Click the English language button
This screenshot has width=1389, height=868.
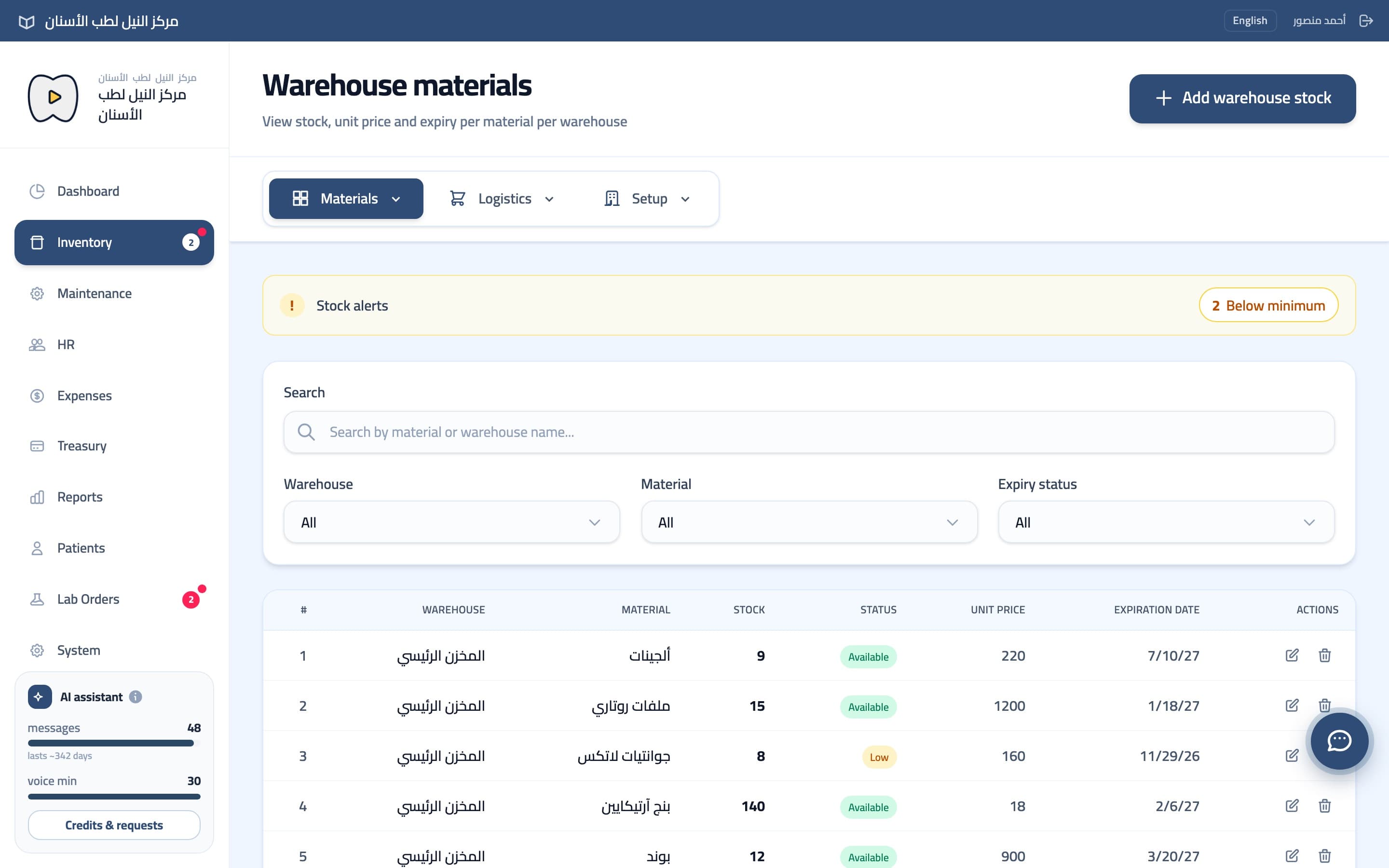coord(1250,21)
